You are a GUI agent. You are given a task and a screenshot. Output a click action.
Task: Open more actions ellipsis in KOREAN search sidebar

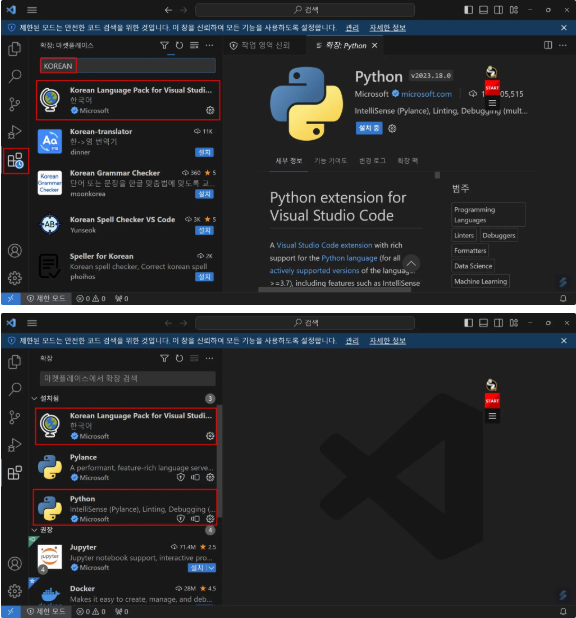[209, 45]
